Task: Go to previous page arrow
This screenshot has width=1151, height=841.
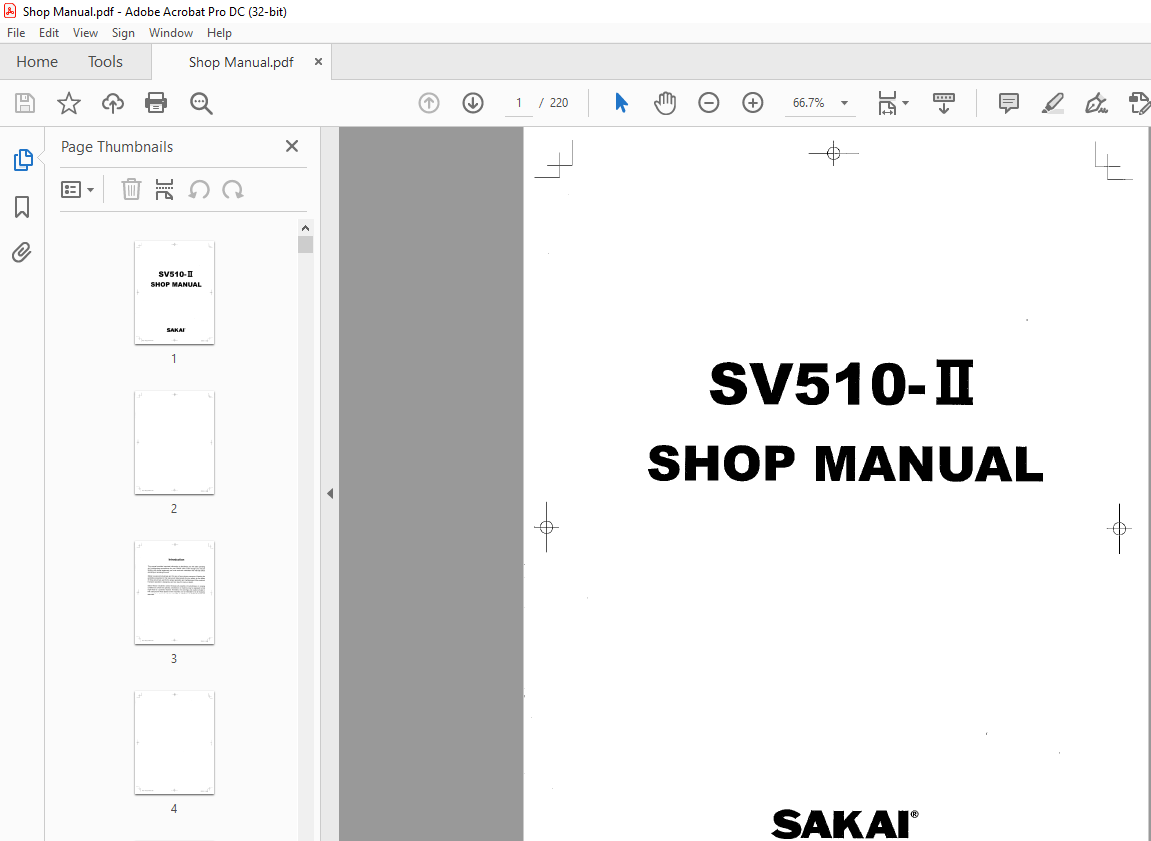Action: 429,103
